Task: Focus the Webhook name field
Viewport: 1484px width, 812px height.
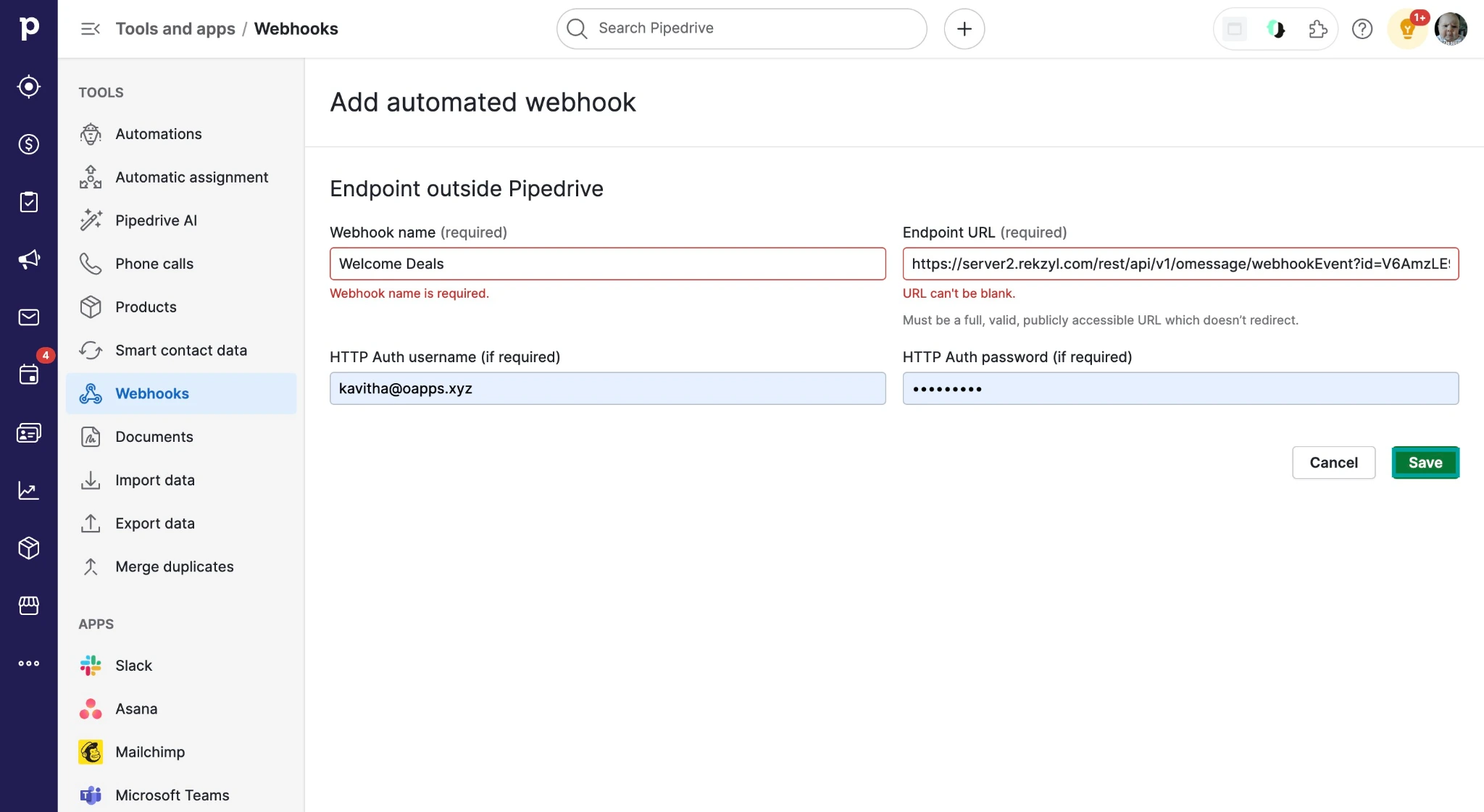Action: click(607, 264)
